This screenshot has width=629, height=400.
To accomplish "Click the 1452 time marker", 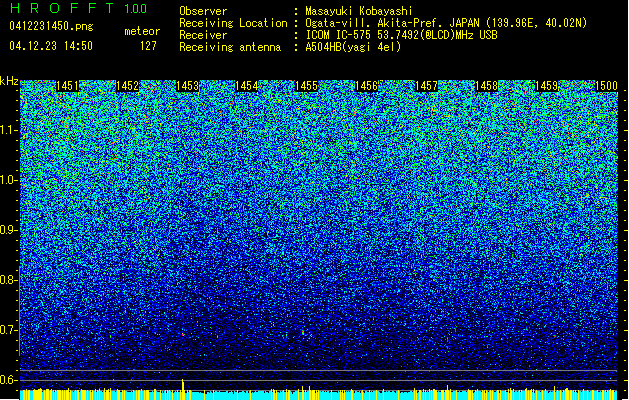I will (127, 86).
